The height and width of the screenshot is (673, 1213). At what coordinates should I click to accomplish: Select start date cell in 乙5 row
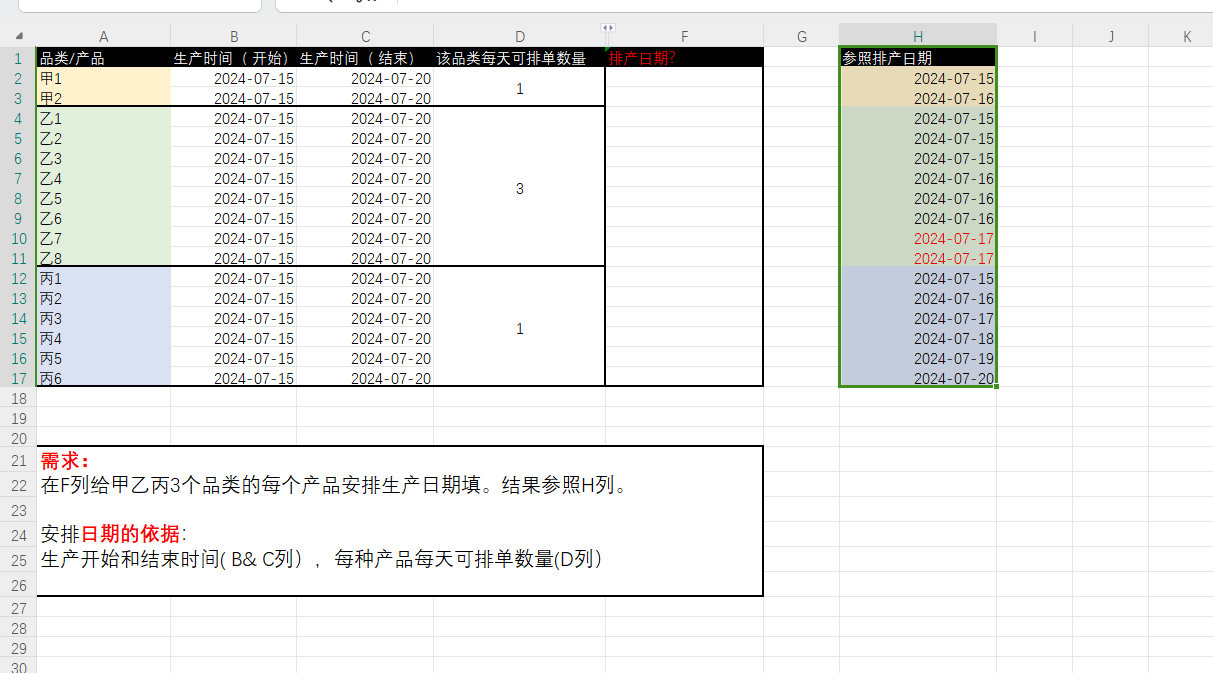(234, 198)
